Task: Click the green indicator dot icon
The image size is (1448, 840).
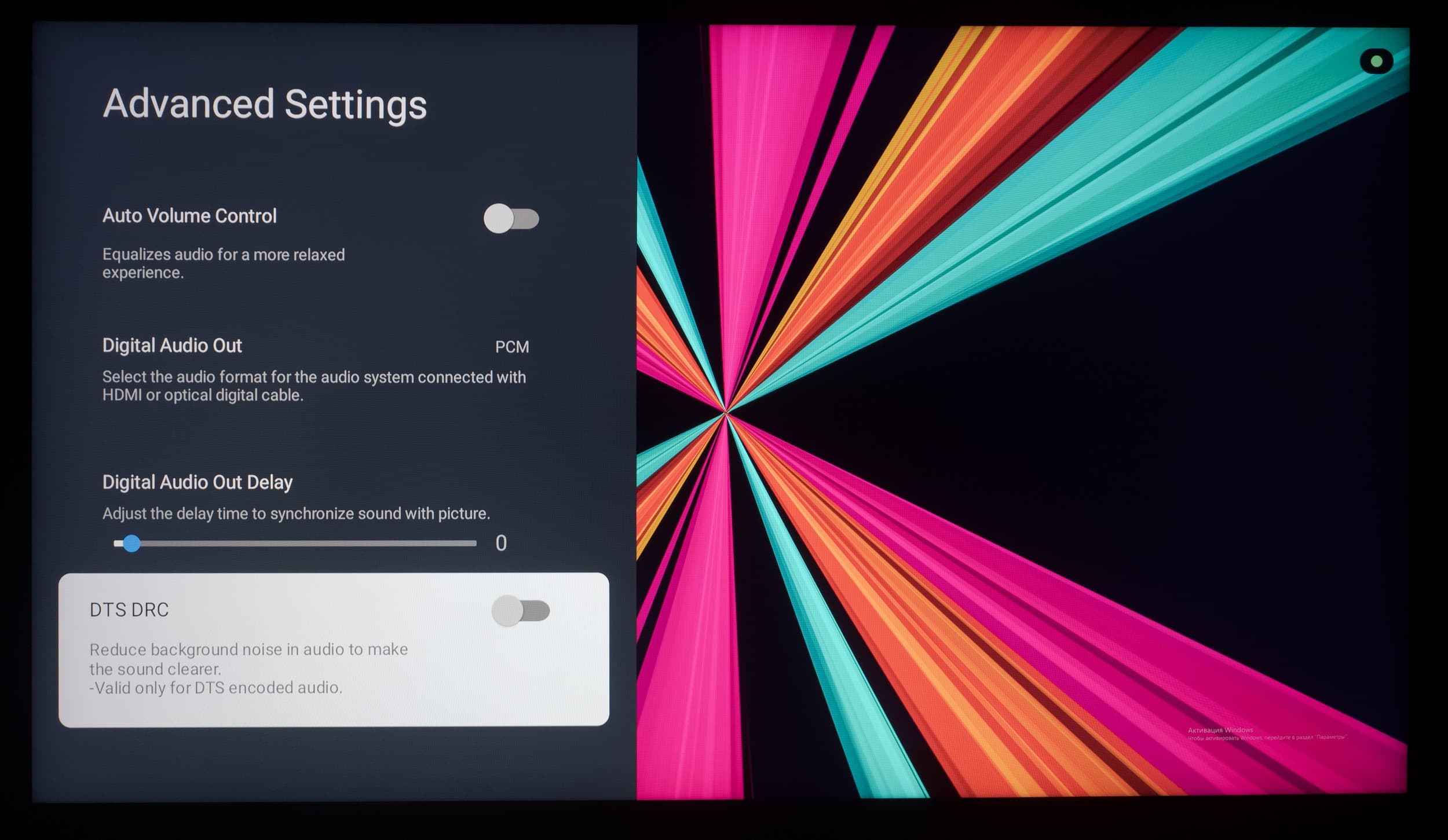Action: (1377, 61)
